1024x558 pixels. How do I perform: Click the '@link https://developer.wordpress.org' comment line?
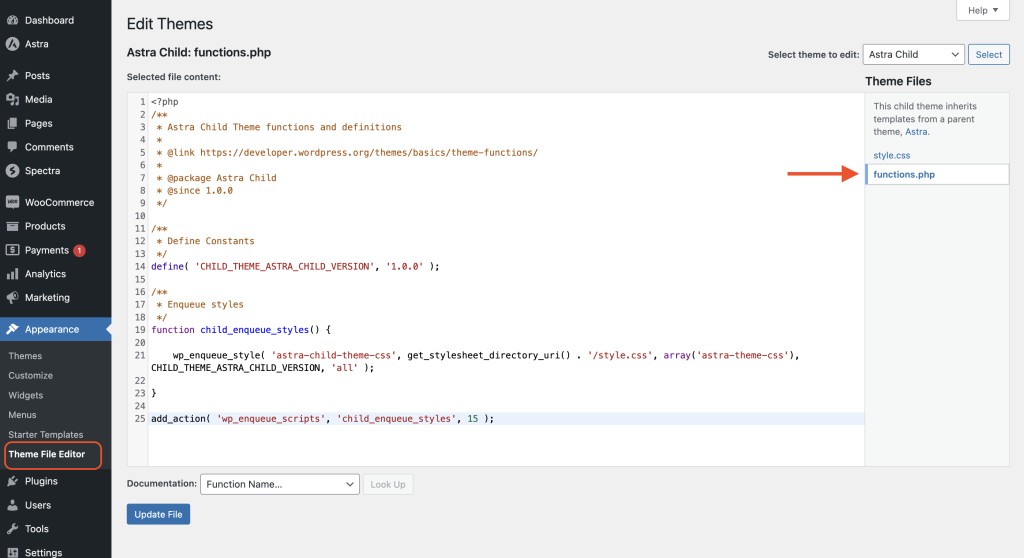click(x=347, y=152)
